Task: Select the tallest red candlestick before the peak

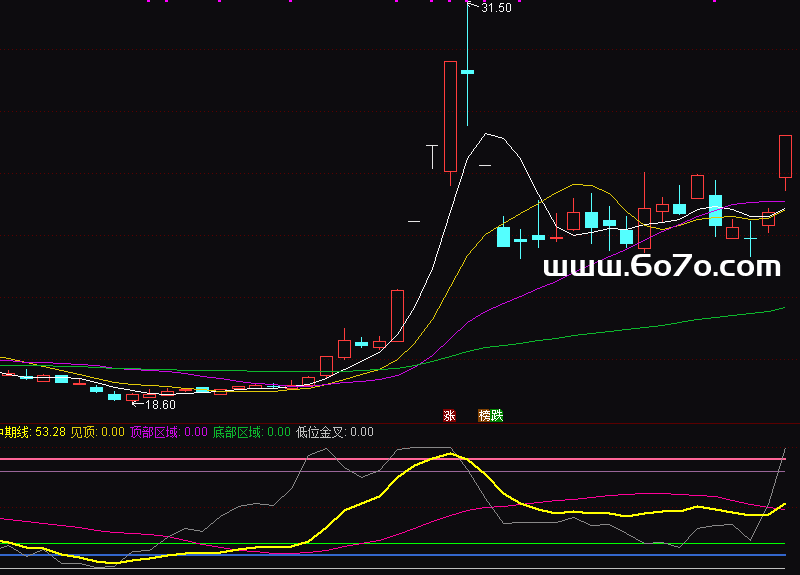Action: coord(450,115)
